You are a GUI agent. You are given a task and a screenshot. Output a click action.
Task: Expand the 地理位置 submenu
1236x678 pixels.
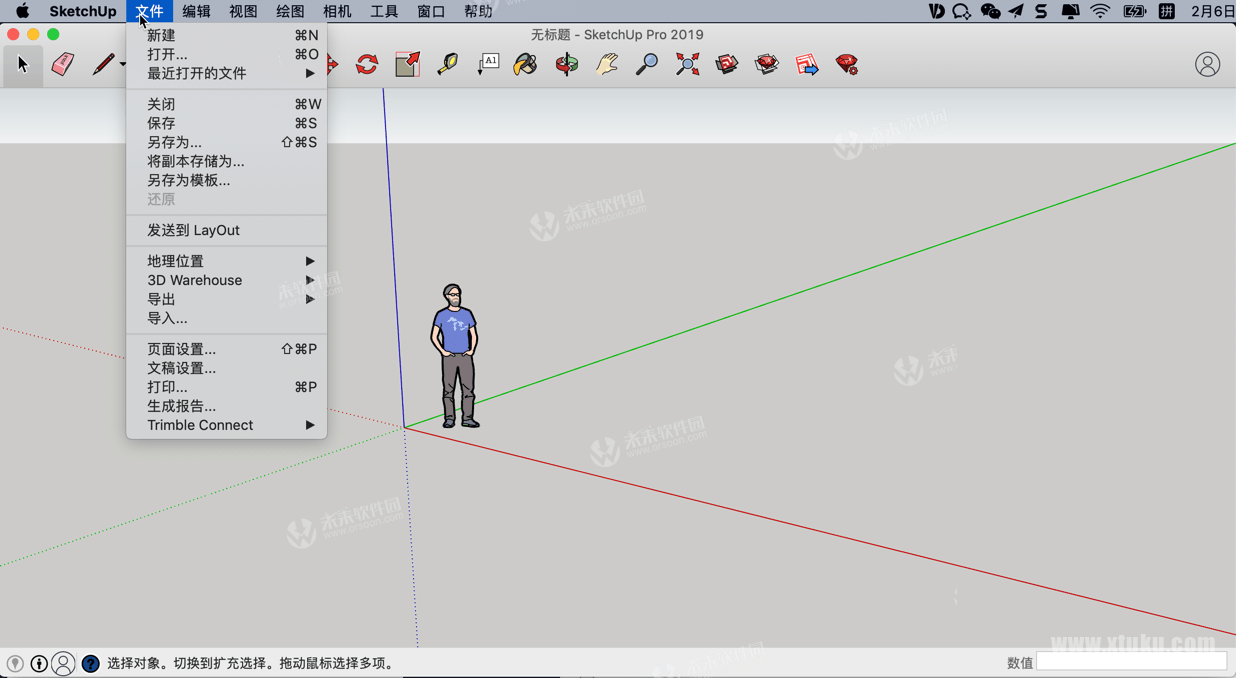[226, 261]
